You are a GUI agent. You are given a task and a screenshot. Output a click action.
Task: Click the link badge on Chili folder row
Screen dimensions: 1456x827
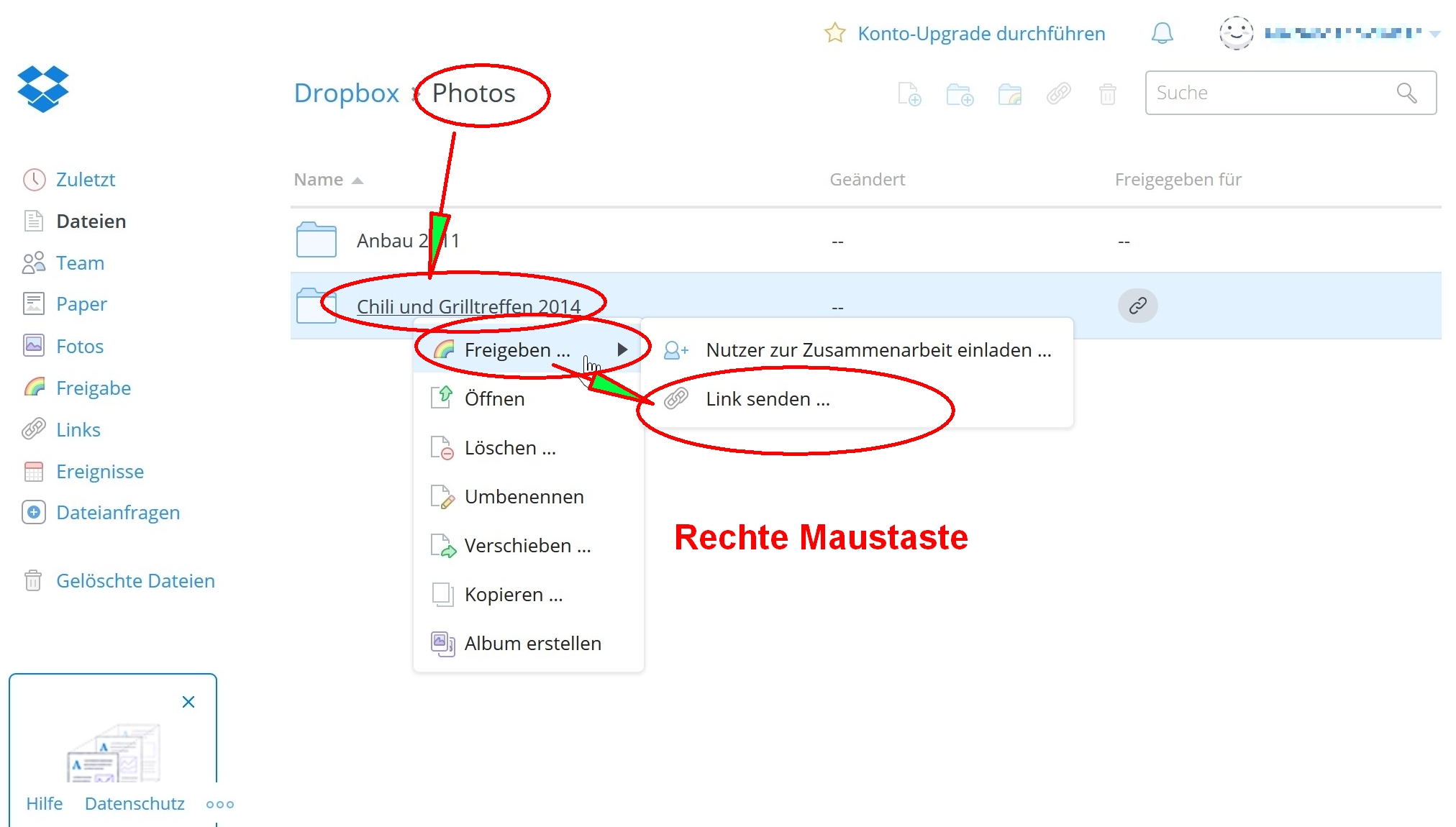tap(1137, 306)
